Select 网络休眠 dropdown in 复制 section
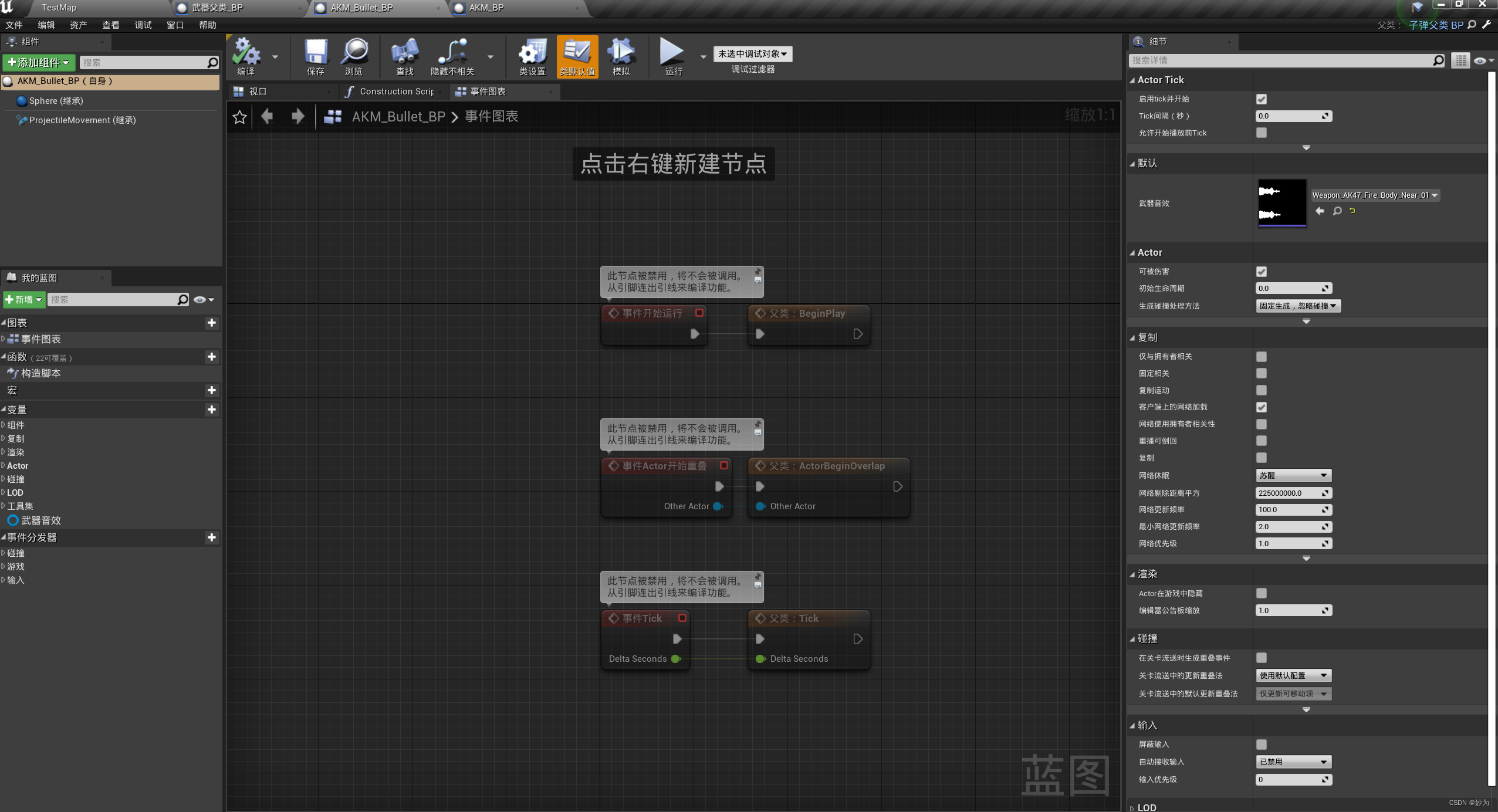Image resolution: width=1498 pixels, height=812 pixels. point(1293,475)
